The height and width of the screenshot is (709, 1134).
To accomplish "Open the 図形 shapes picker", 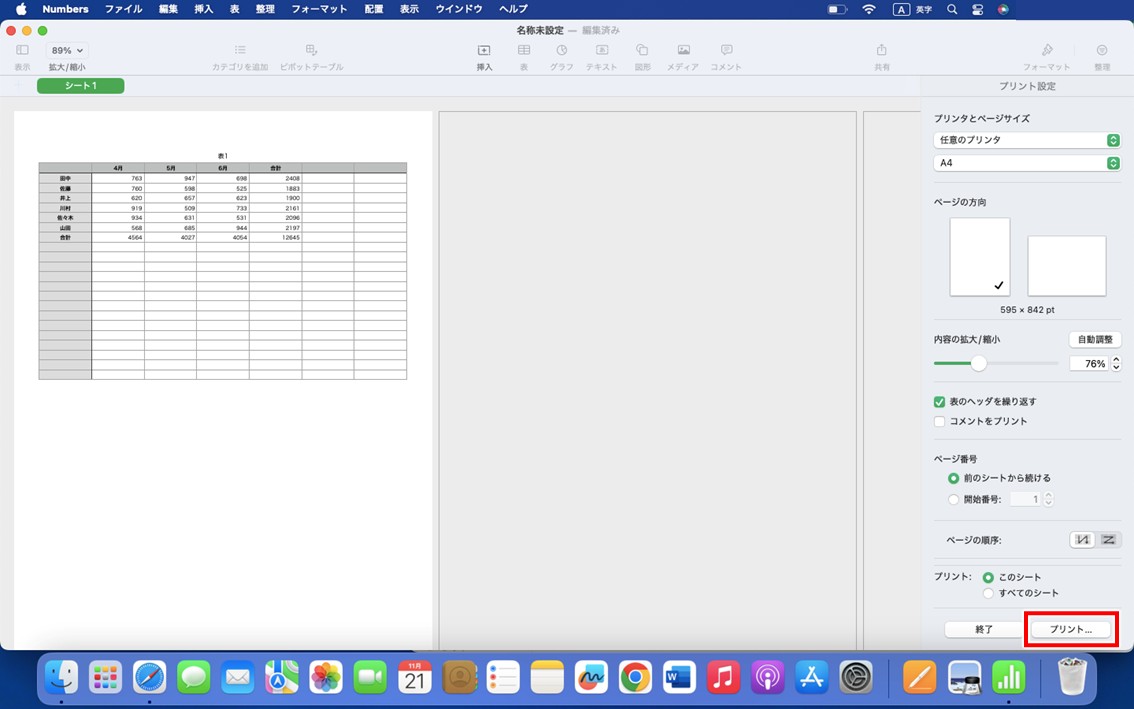I will click(642, 56).
